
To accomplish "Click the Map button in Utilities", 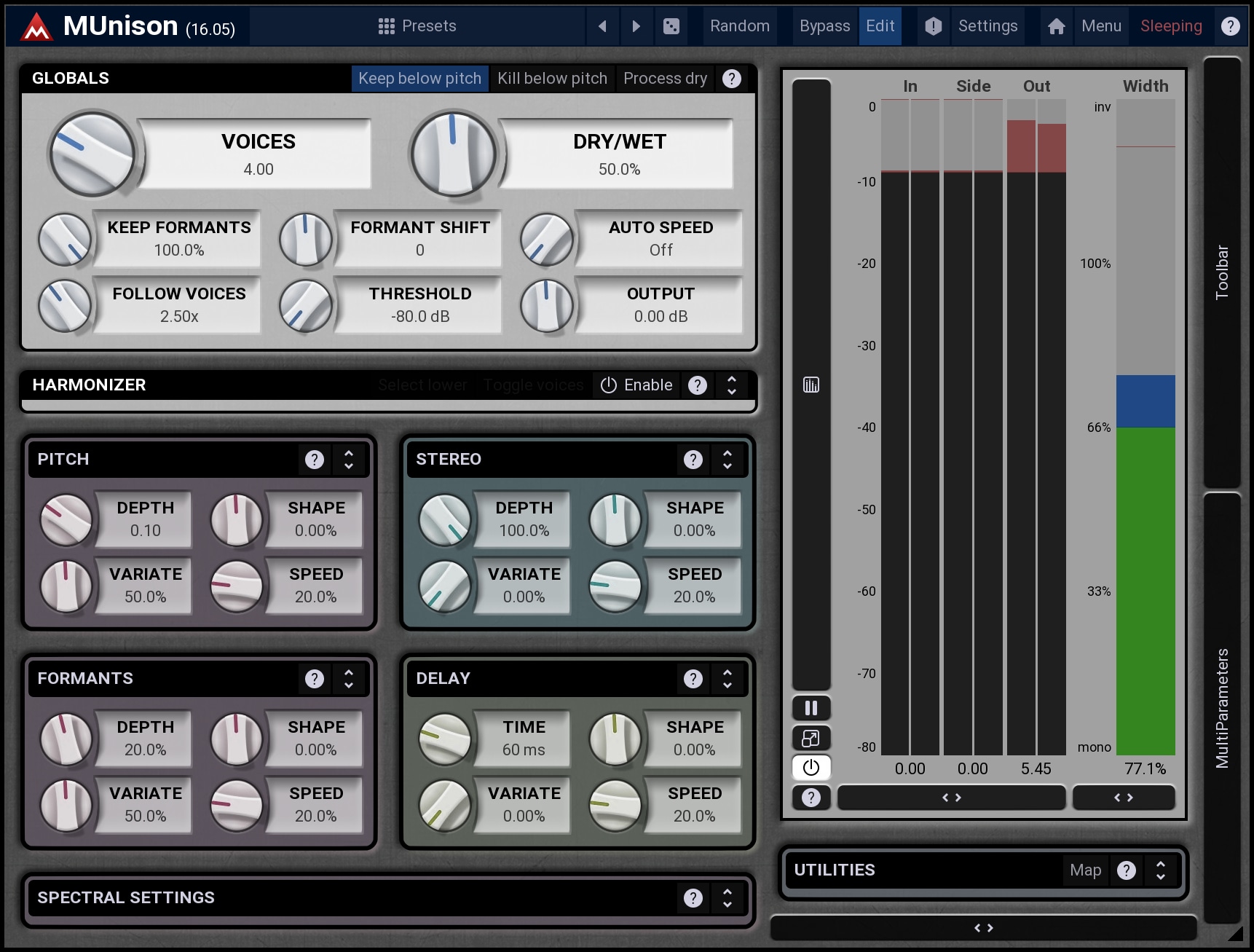I will [1085, 870].
